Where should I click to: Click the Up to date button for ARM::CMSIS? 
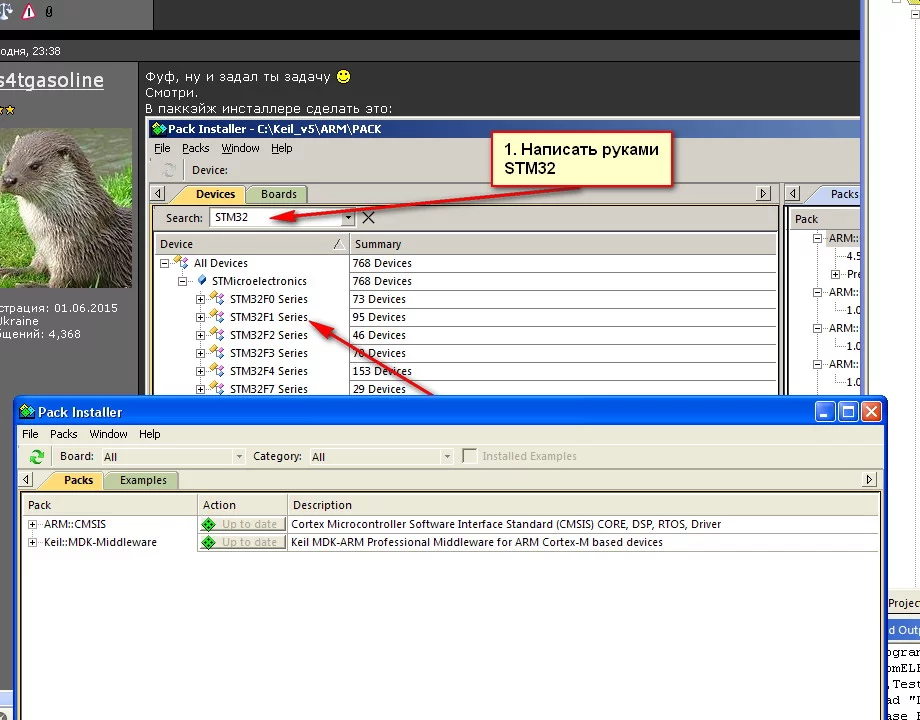tap(242, 524)
